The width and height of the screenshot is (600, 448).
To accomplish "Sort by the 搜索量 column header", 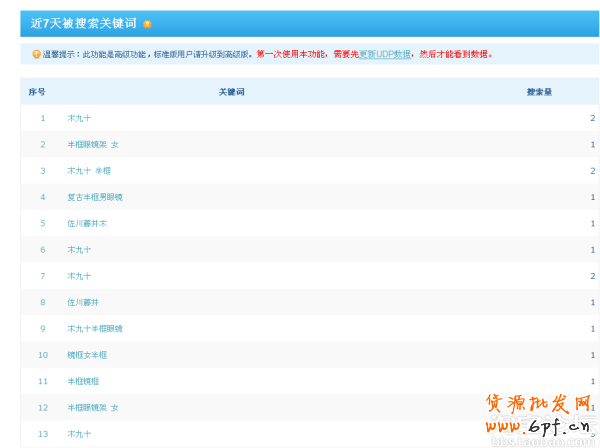I will tap(539, 91).
